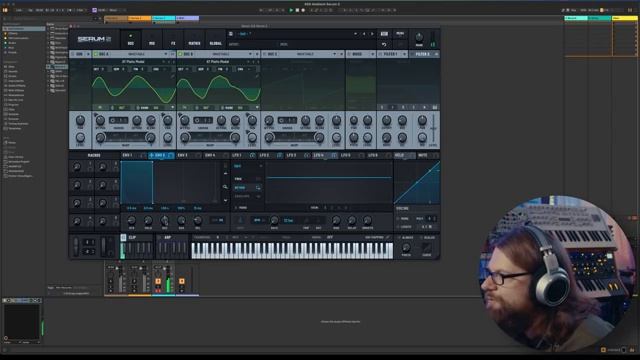This screenshot has height=360, width=640.
Task: Toggle the OSC B enable switch
Action: (180, 54)
